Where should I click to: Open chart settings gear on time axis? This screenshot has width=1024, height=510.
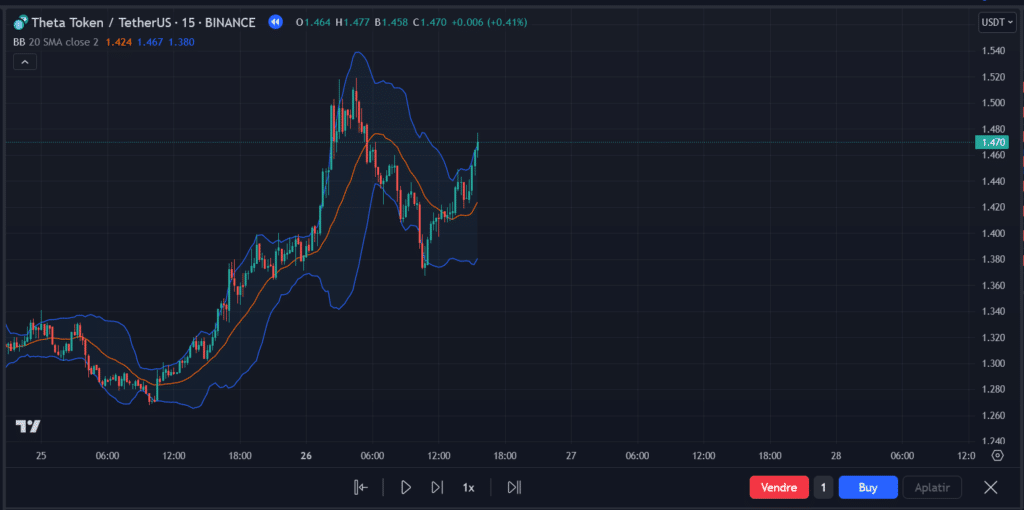tap(997, 456)
